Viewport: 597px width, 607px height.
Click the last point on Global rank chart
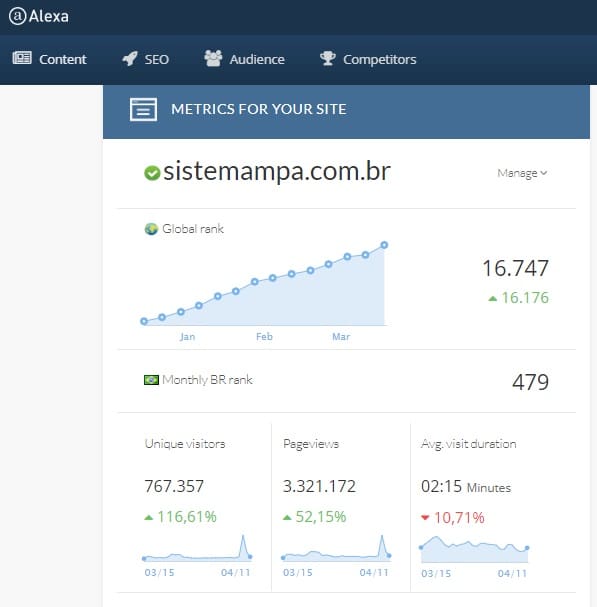(x=384, y=245)
